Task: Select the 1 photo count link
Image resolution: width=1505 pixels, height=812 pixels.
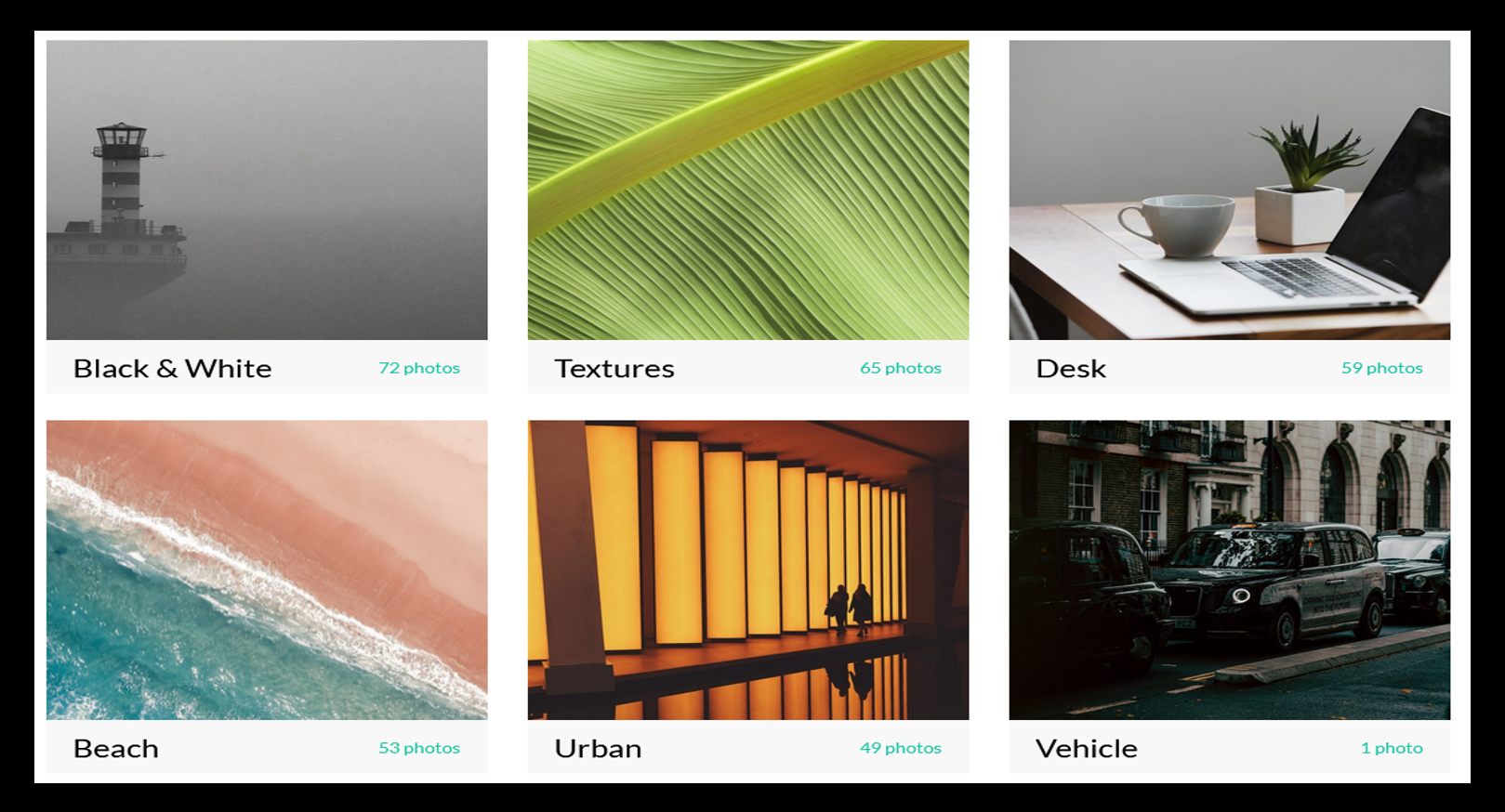Action: [1392, 748]
